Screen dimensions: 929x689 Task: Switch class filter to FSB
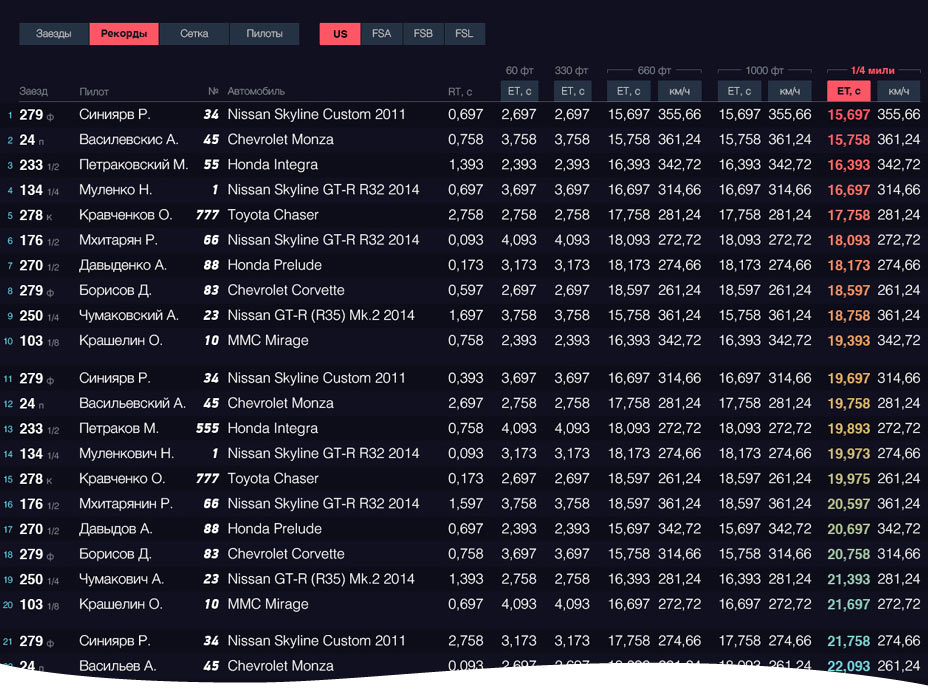tap(423, 34)
